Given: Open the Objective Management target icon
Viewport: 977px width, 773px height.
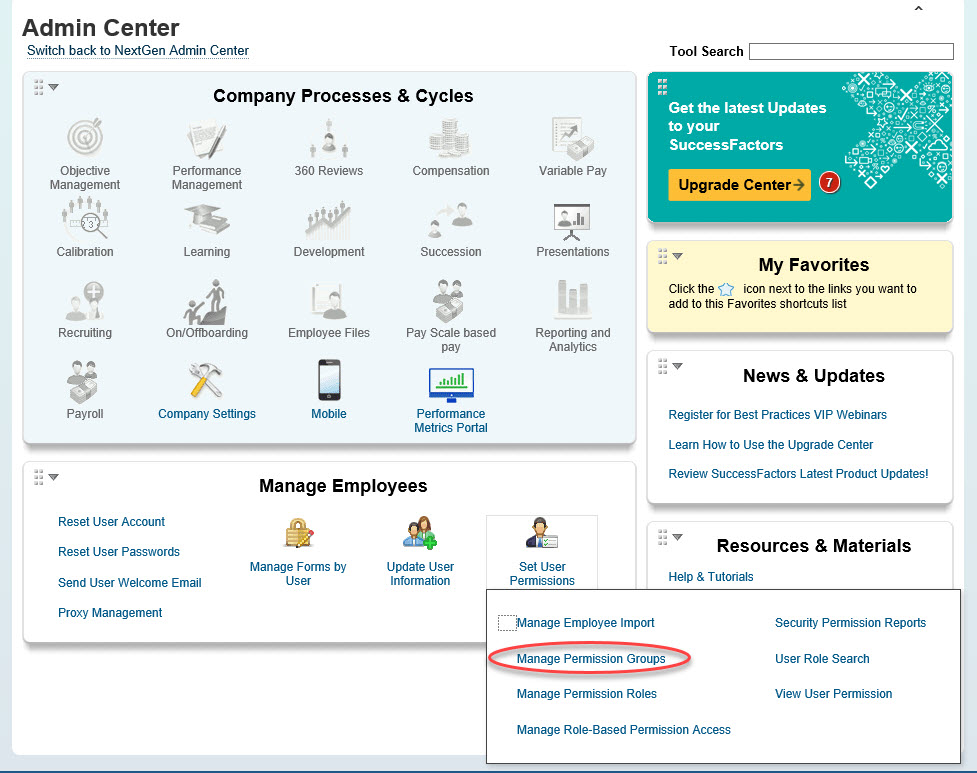Looking at the screenshot, I should tap(85, 136).
